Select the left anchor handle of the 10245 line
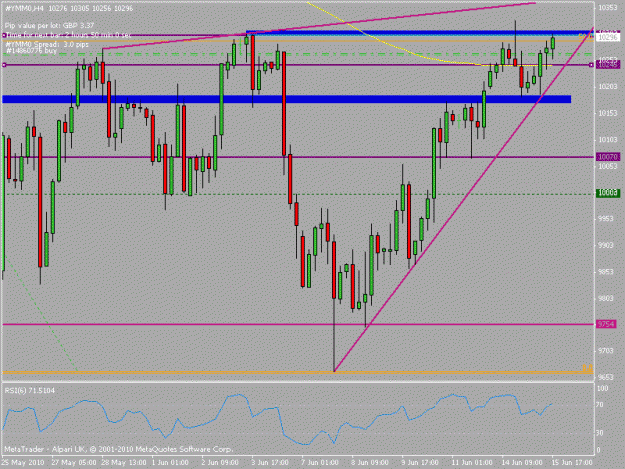625x469 pixels. (4, 65)
